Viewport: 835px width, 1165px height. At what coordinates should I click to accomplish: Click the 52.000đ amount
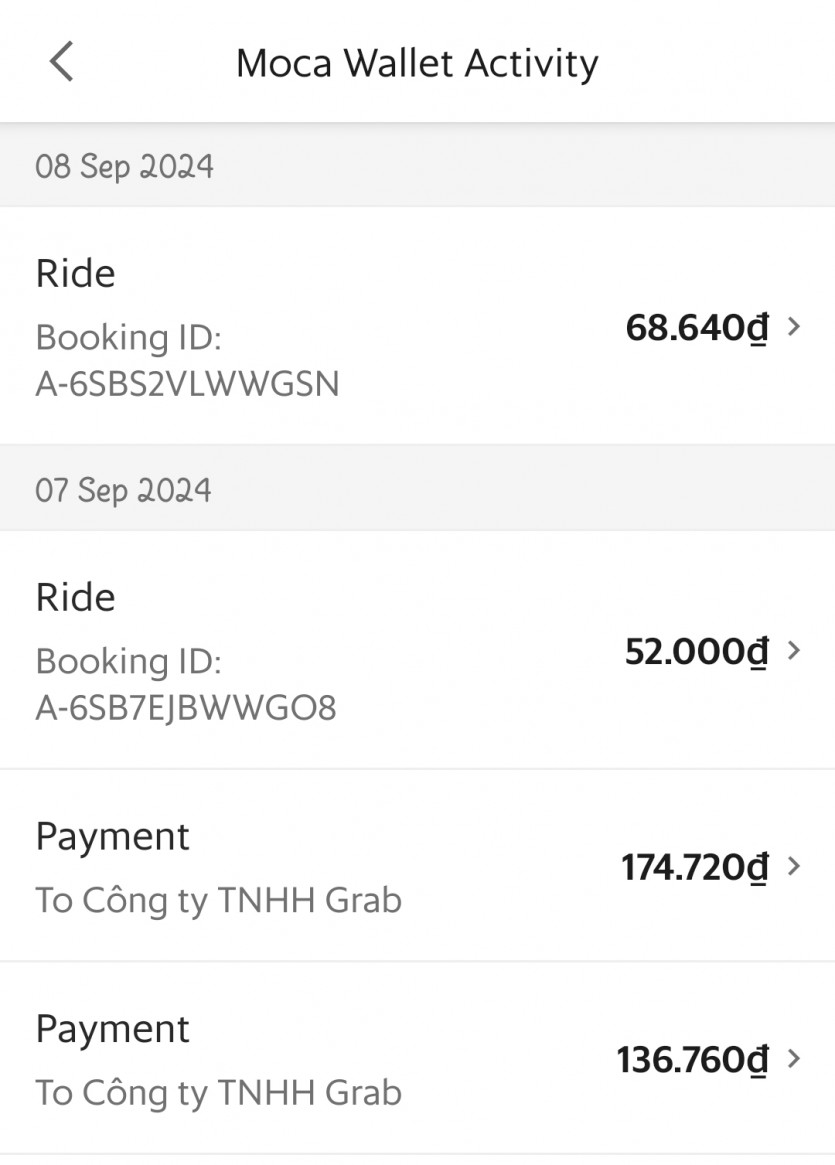click(697, 651)
